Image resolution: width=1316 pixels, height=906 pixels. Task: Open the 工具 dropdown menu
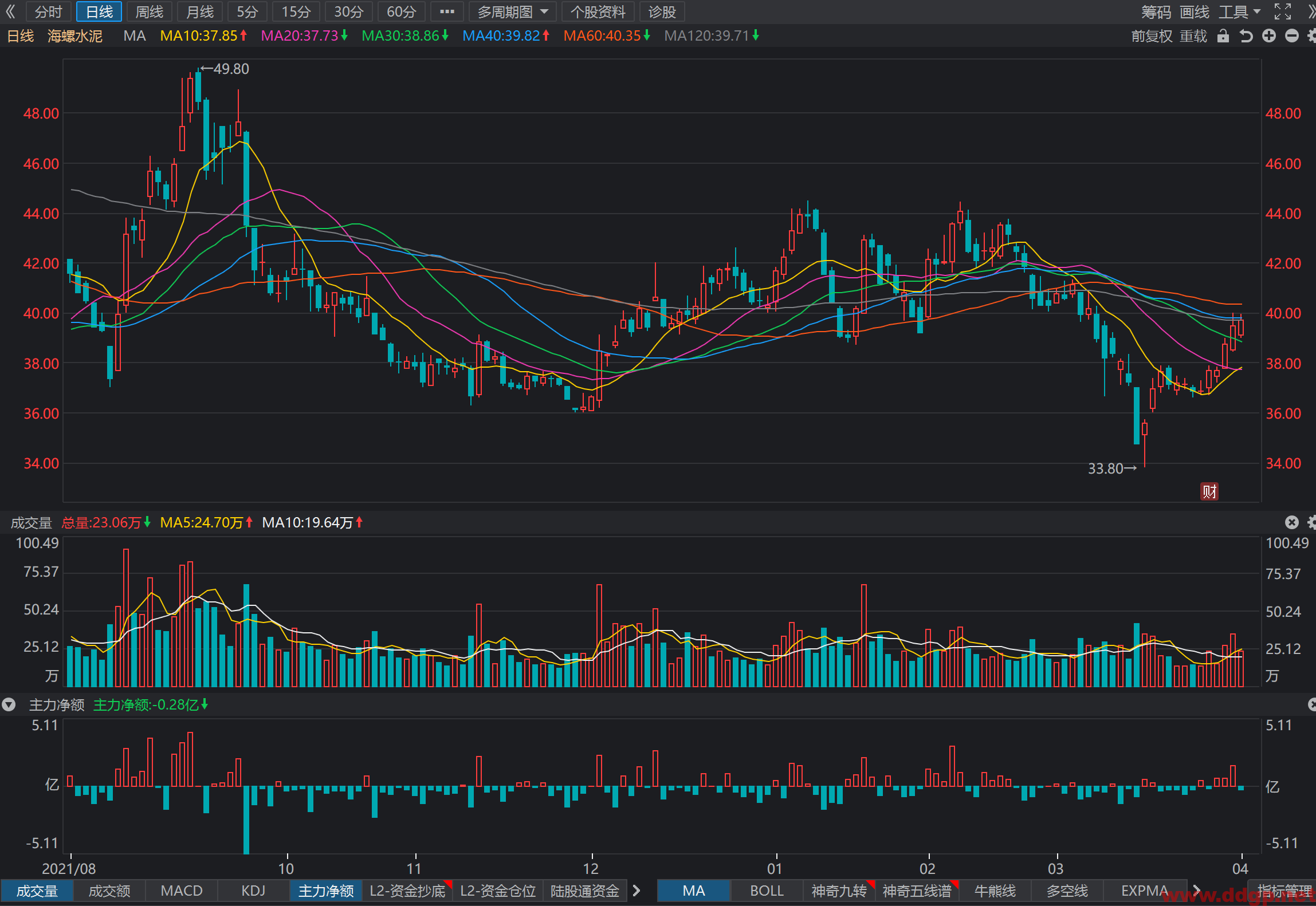click(1240, 11)
